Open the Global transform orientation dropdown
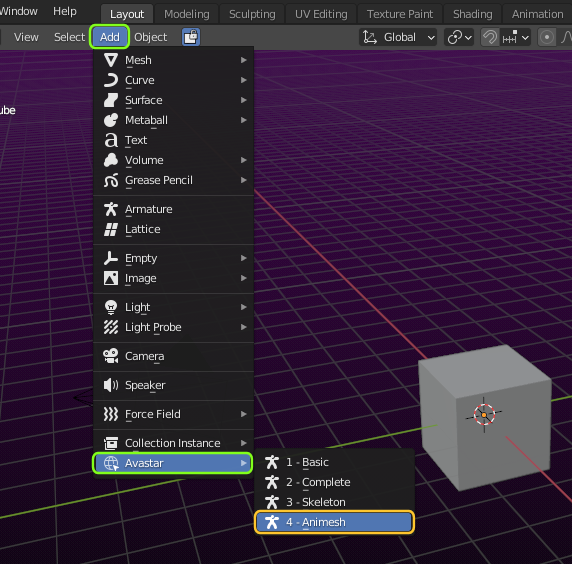572x564 pixels. tap(398, 37)
